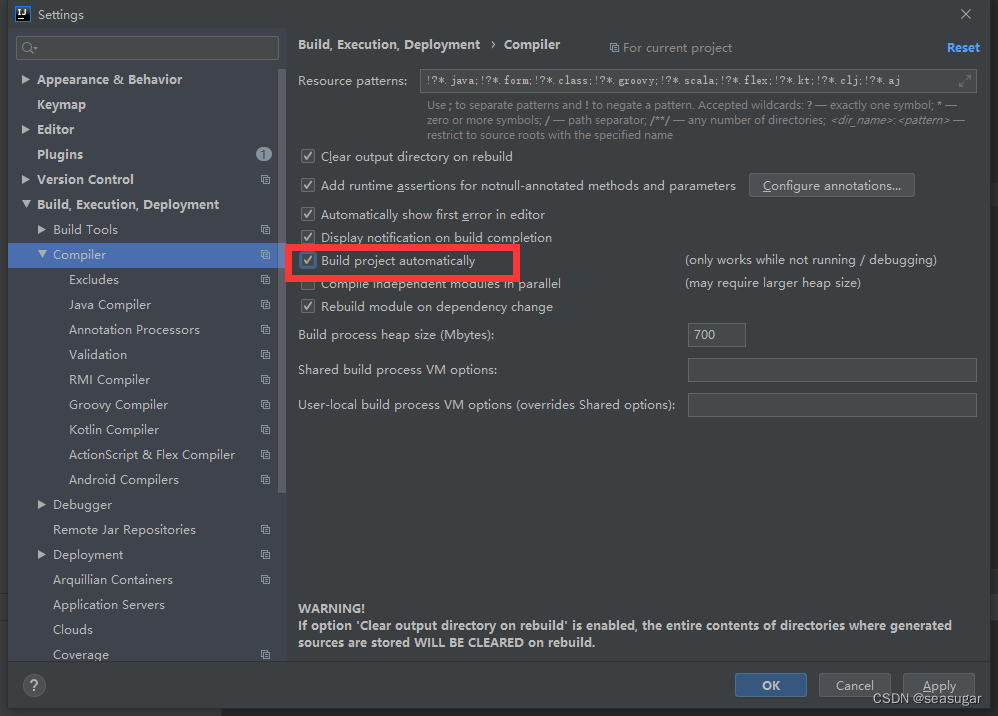Click project-level icon beside Deployment
The image size is (998, 716).
point(265,555)
